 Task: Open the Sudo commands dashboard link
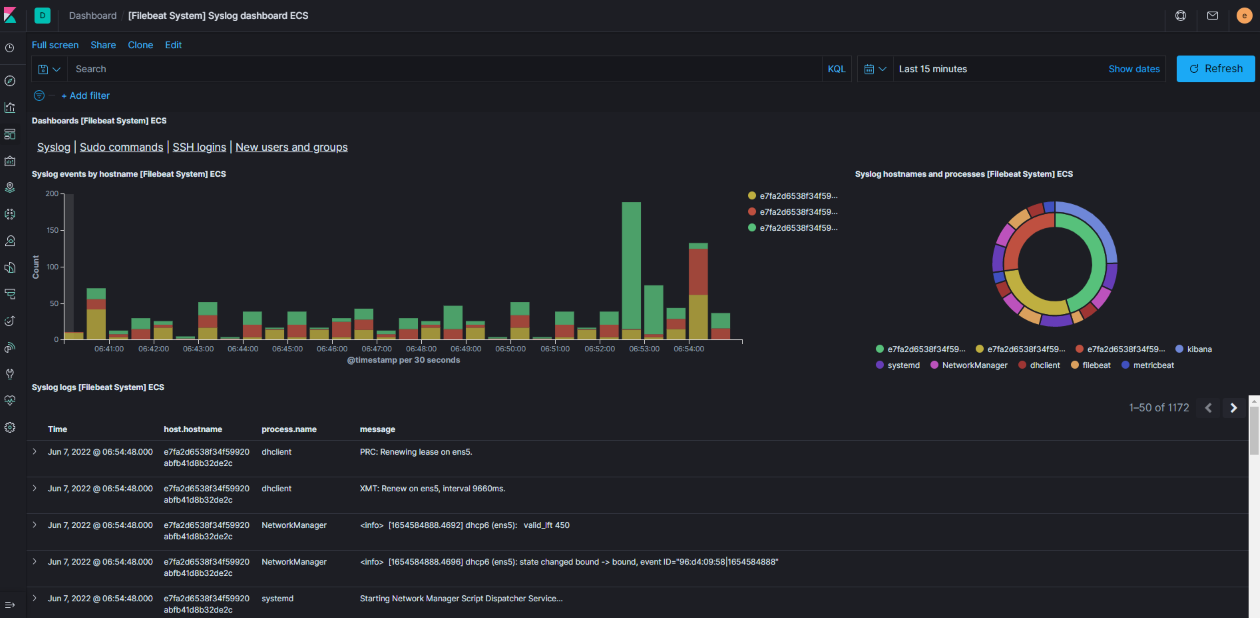[x=121, y=147]
